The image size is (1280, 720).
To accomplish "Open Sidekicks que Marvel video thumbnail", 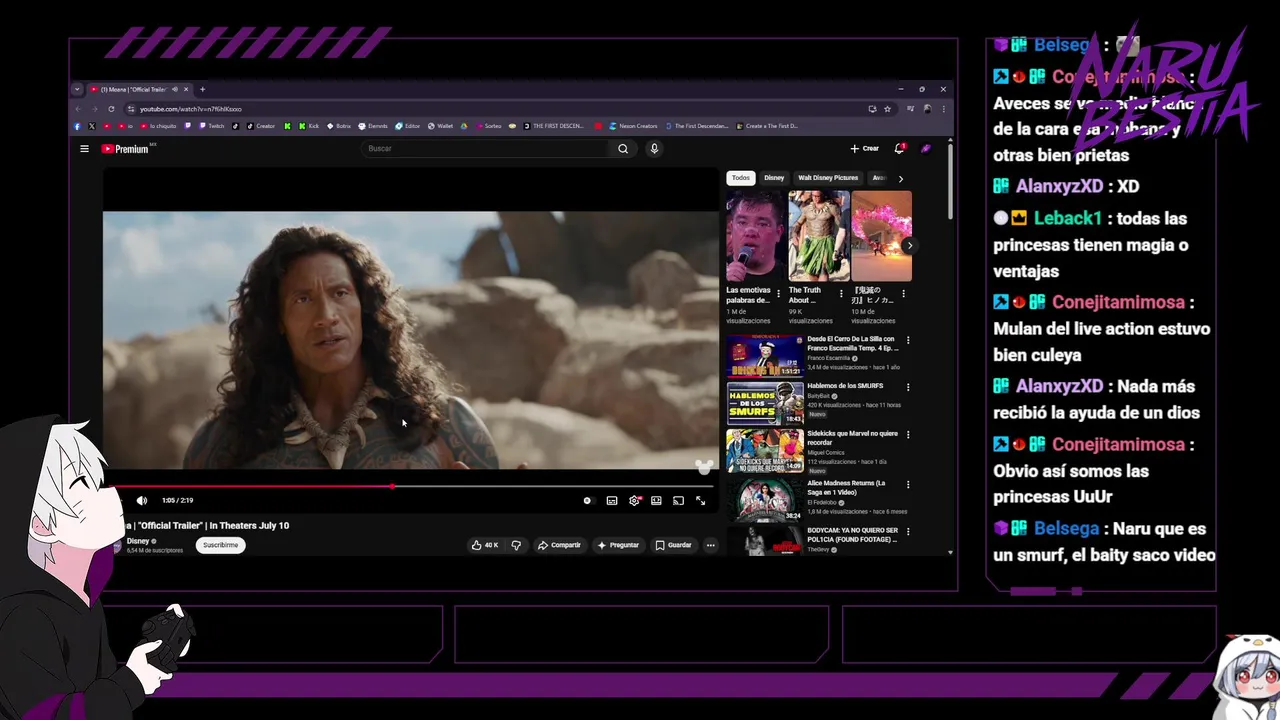I will [765, 451].
